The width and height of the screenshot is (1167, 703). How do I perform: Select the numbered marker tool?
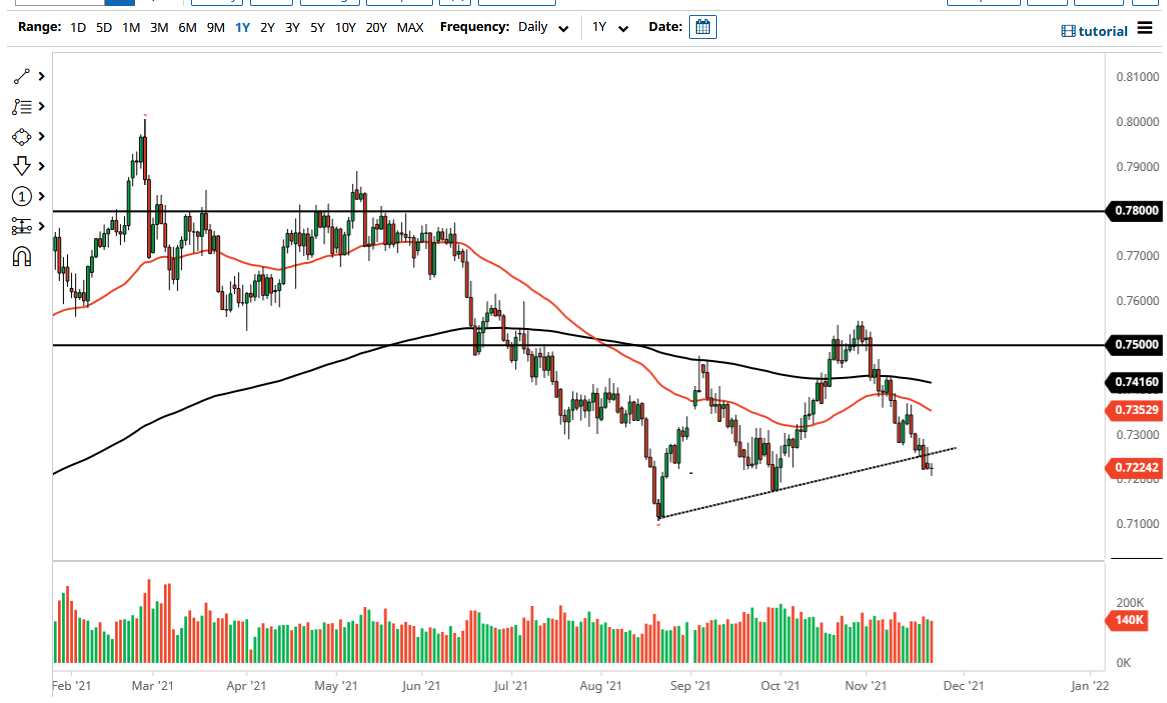[x=21, y=196]
